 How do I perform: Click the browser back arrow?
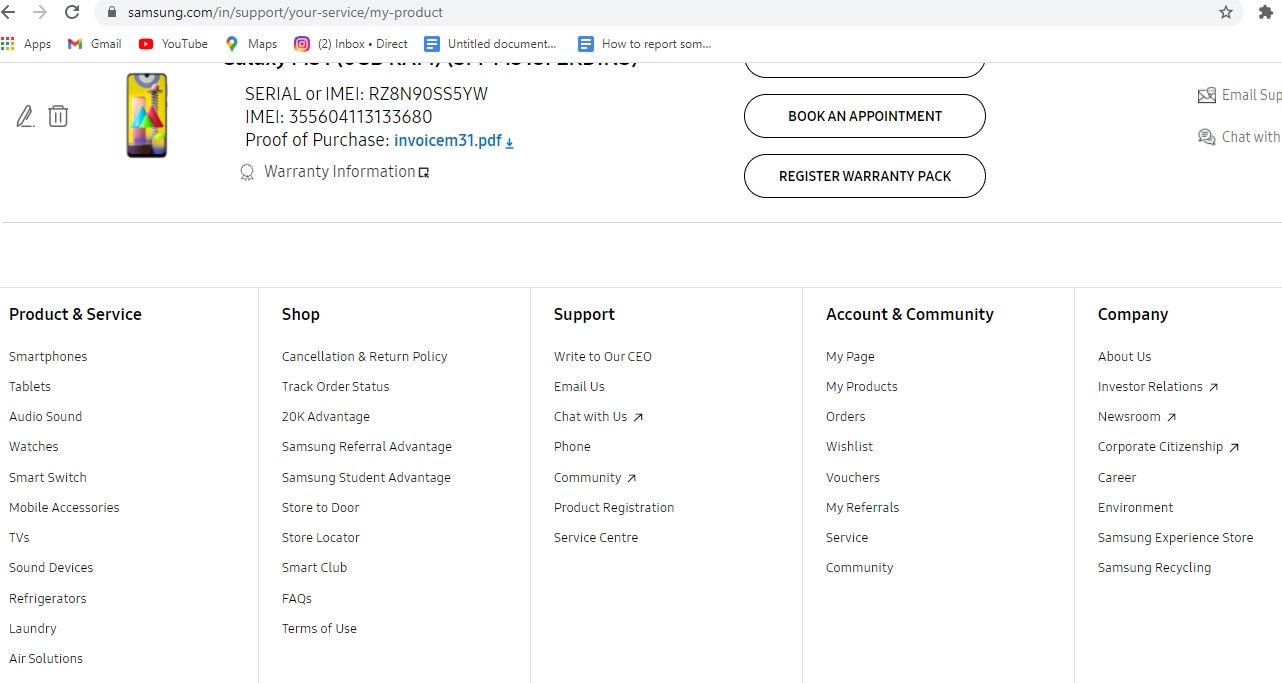pyautogui.click(x=9, y=12)
